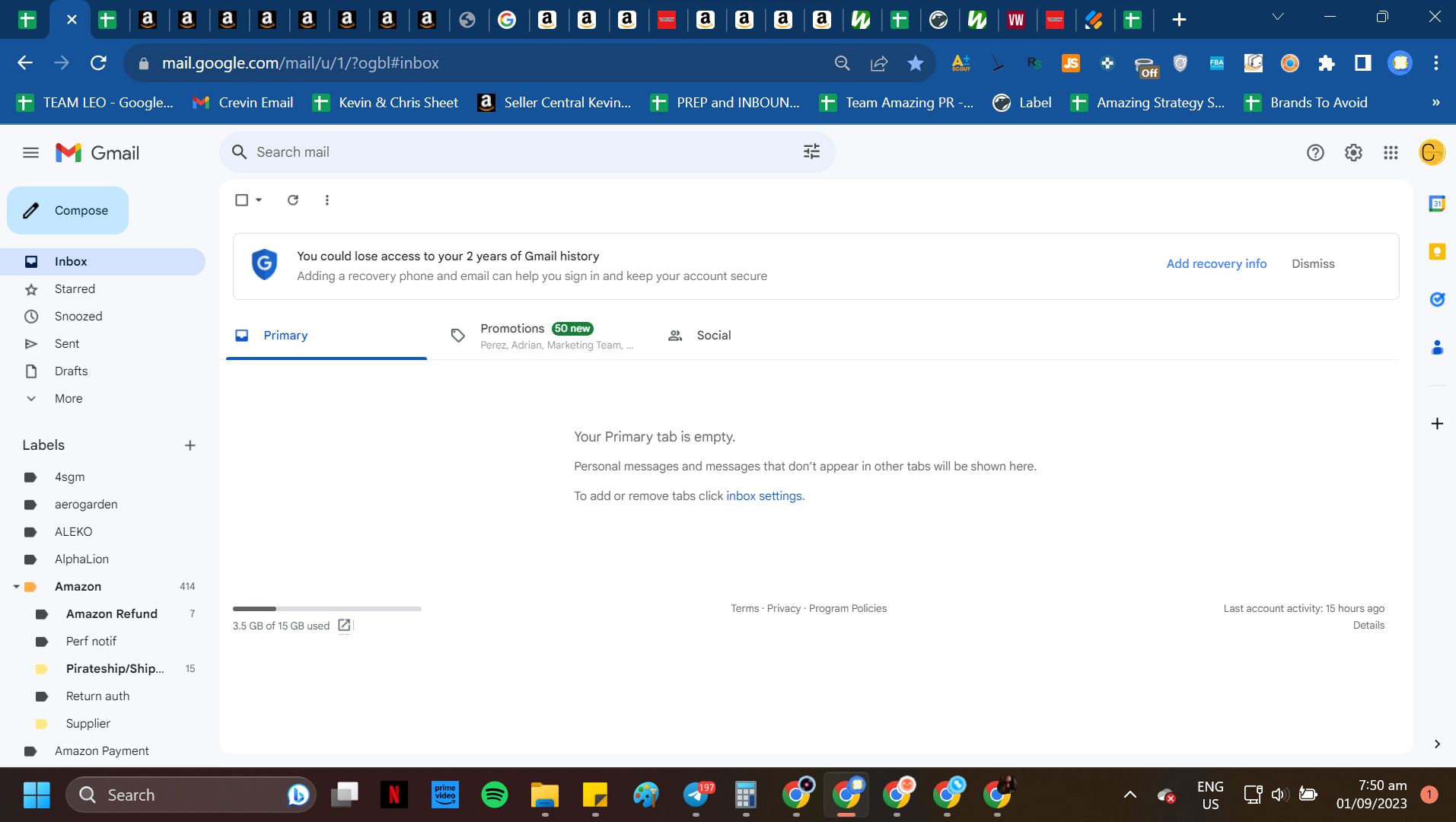Open the Google apps grid
The height and width of the screenshot is (822, 1456).
(1391, 153)
